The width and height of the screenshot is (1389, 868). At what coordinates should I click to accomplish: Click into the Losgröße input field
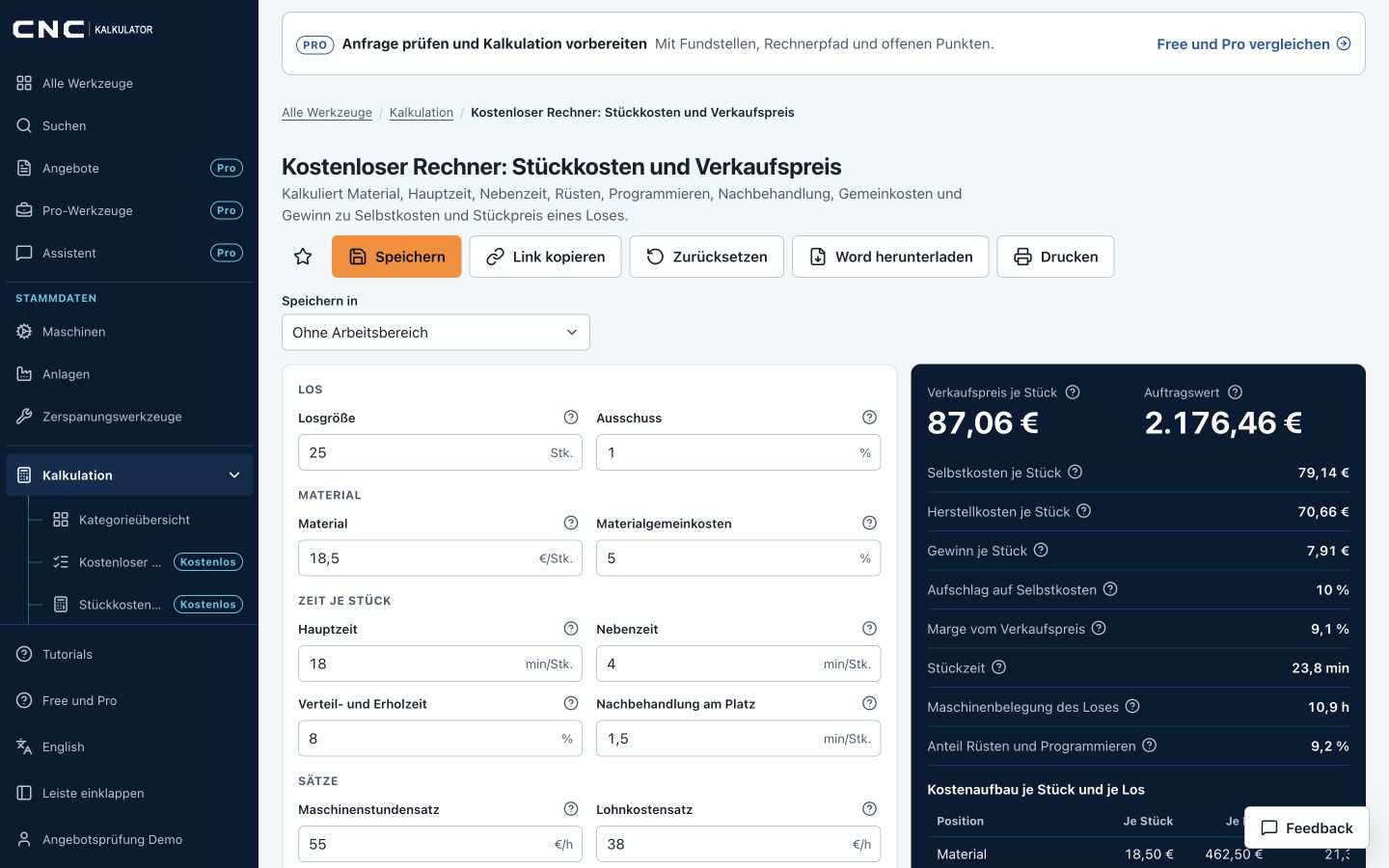(440, 452)
